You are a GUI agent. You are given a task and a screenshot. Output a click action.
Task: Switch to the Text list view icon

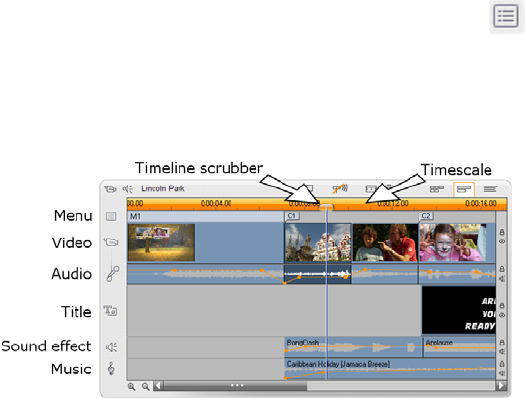490,189
